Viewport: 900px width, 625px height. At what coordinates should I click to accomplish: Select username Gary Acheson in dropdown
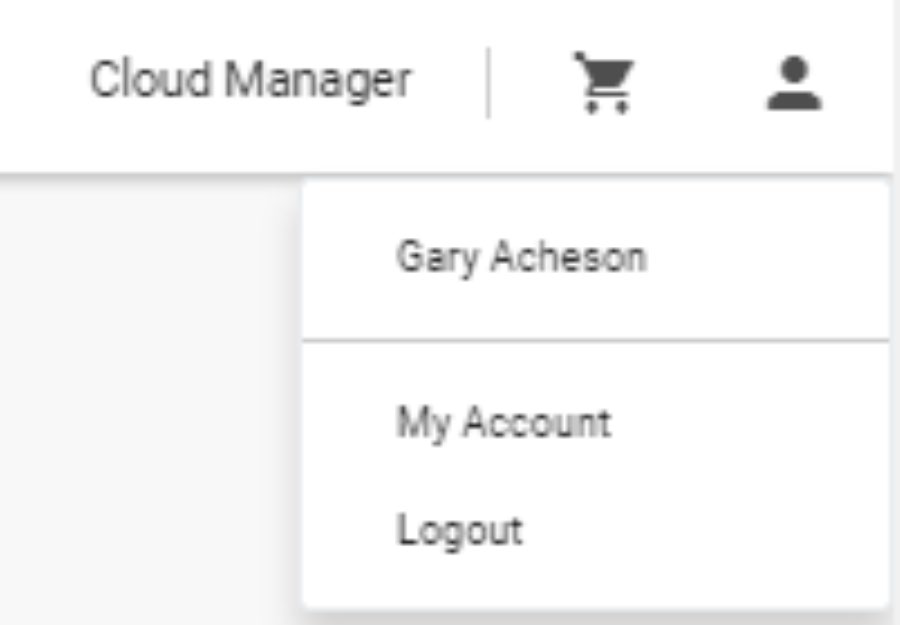[522, 257]
